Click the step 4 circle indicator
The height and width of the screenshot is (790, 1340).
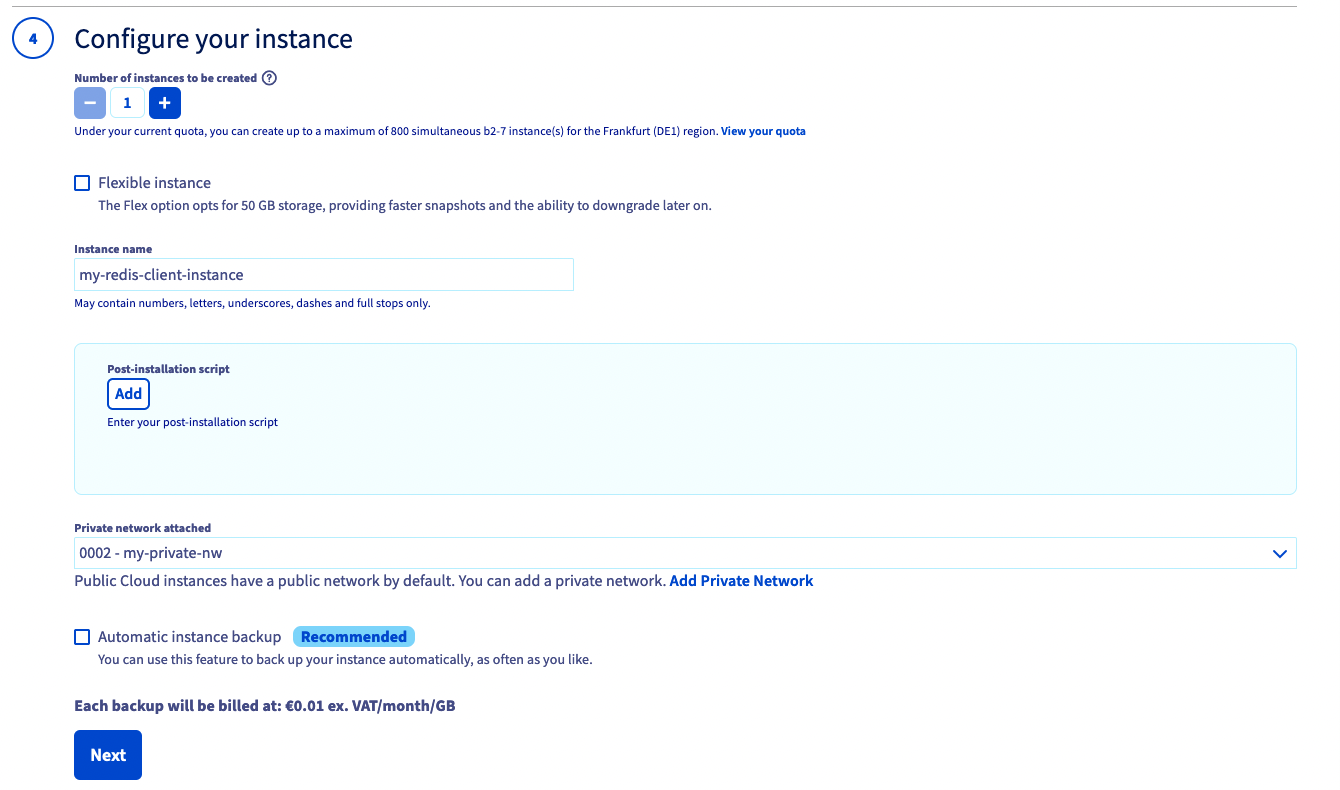click(32, 38)
